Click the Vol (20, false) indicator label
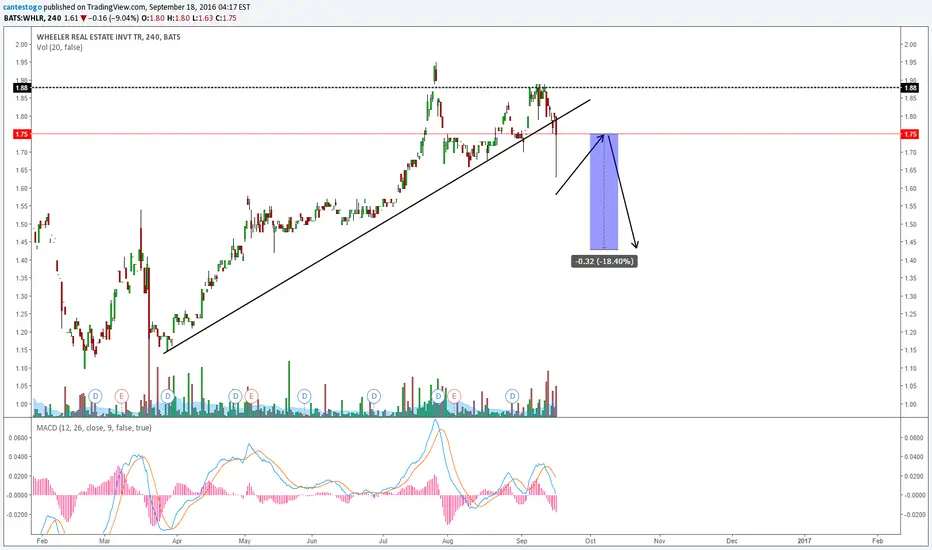Image resolution: width=932 pixels, height=550 pixels. click(59, 48)
